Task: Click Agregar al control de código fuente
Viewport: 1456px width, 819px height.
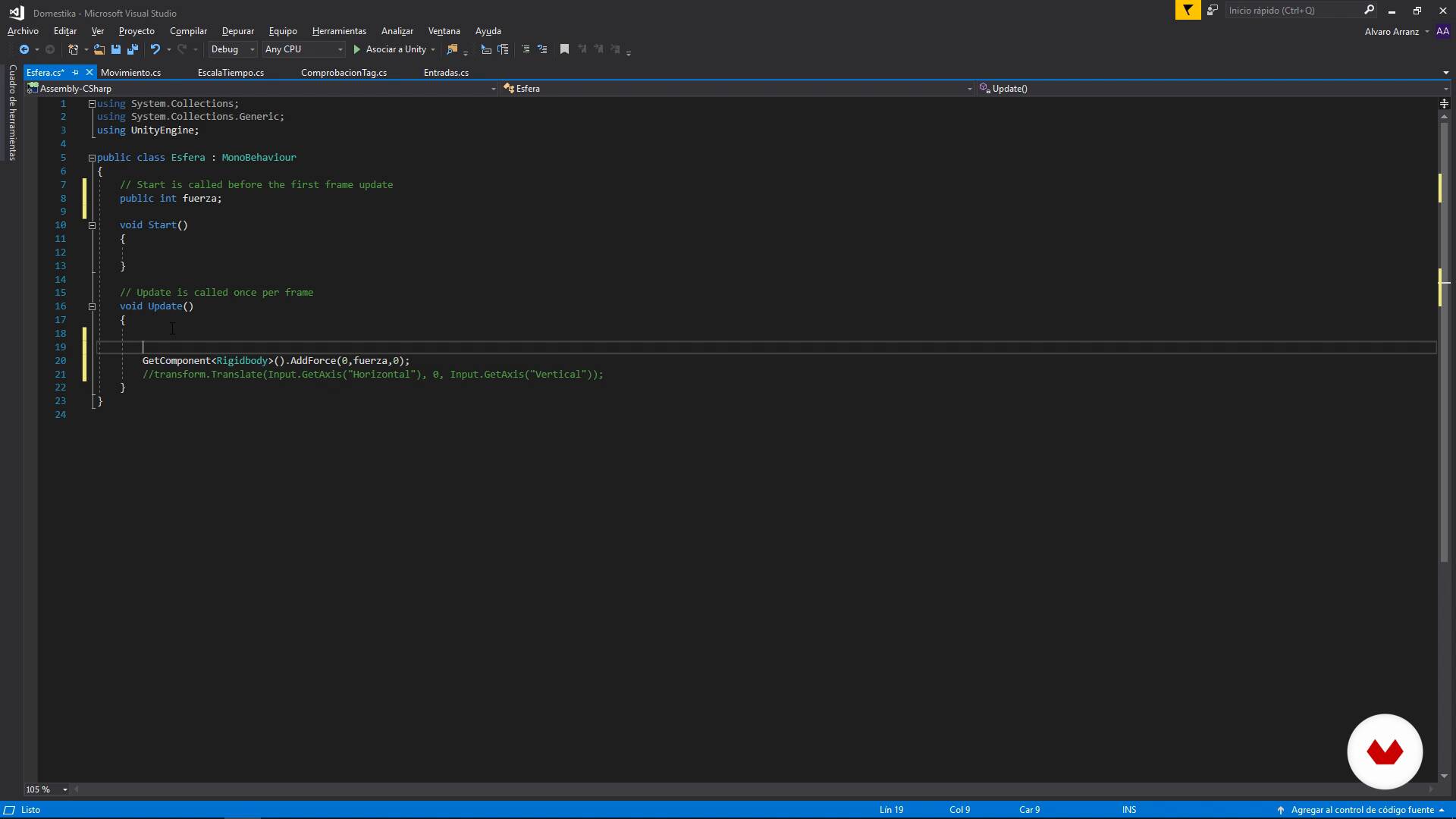Action: point(1362,810)
